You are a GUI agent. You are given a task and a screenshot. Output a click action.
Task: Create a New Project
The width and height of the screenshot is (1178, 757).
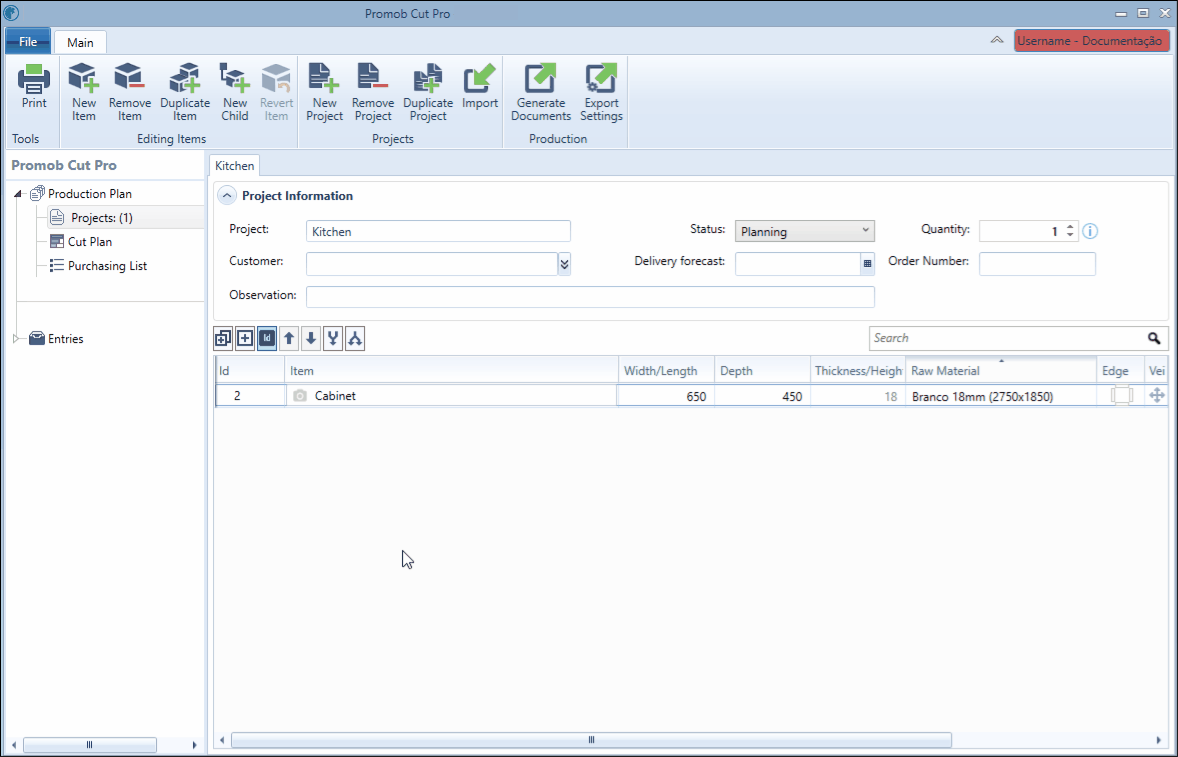point(325,92)
